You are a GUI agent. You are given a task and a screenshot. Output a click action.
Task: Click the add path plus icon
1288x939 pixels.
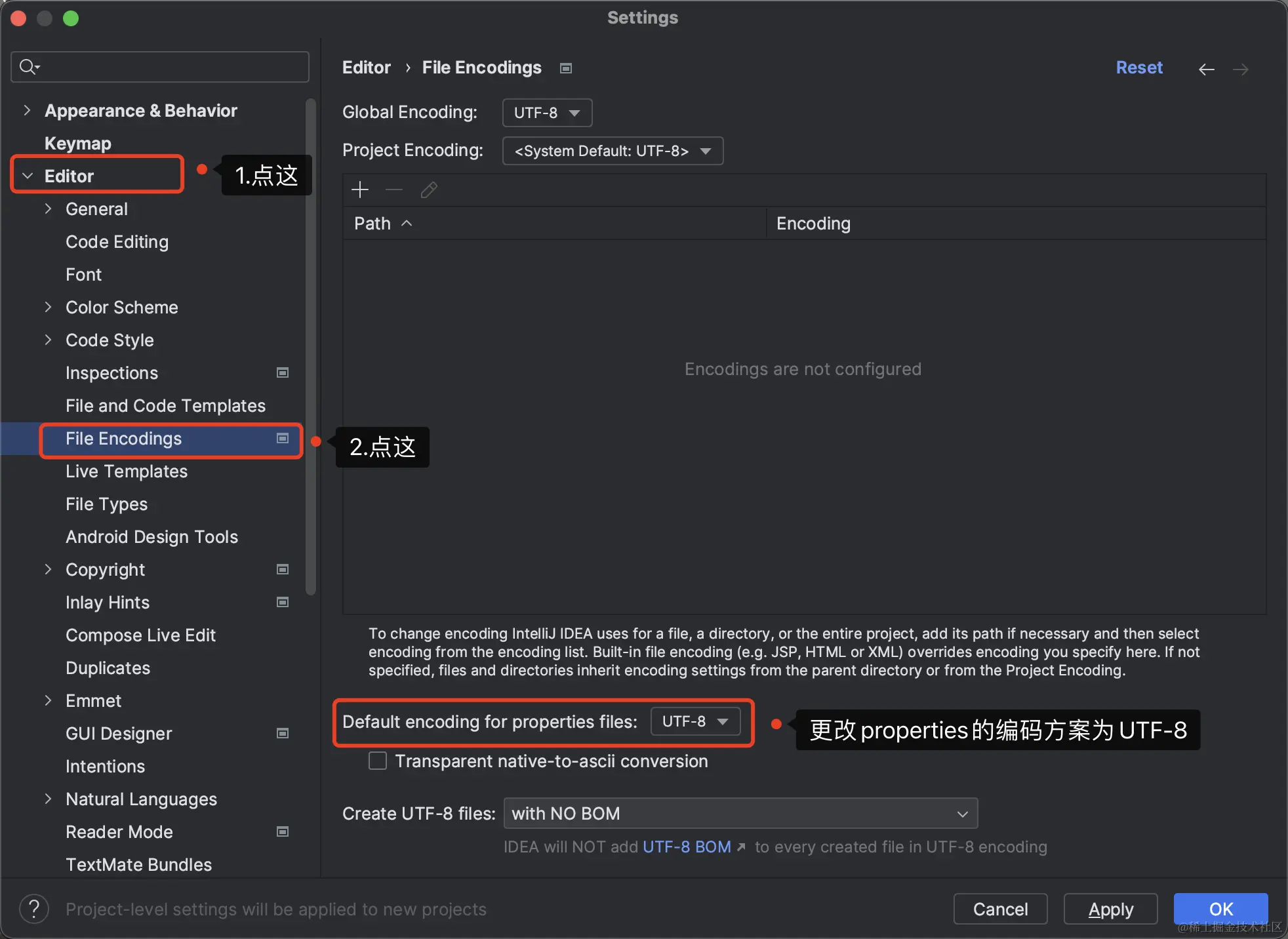(x=360, y=190)
